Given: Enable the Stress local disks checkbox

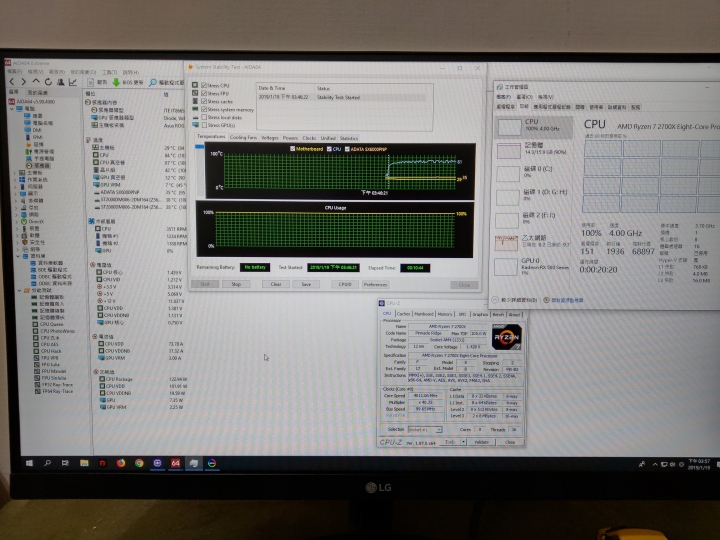Looking at the screenshot, I should (x=204, y=117).
